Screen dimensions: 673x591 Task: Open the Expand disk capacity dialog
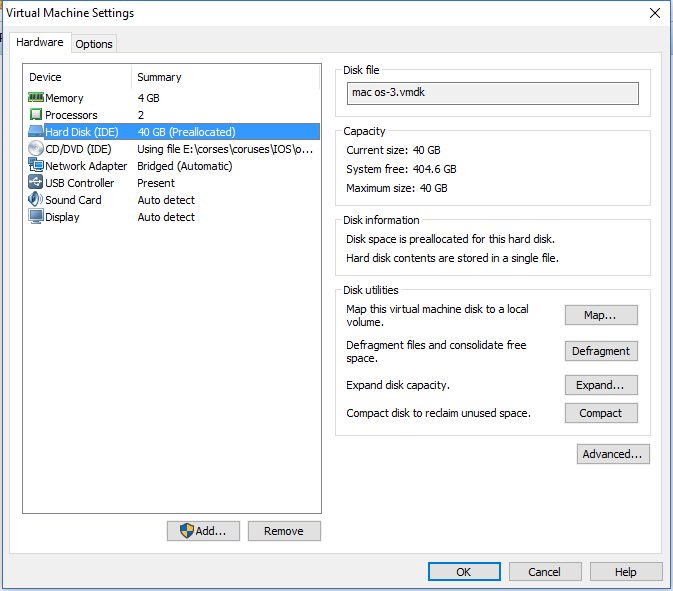(x=601, y=385)
